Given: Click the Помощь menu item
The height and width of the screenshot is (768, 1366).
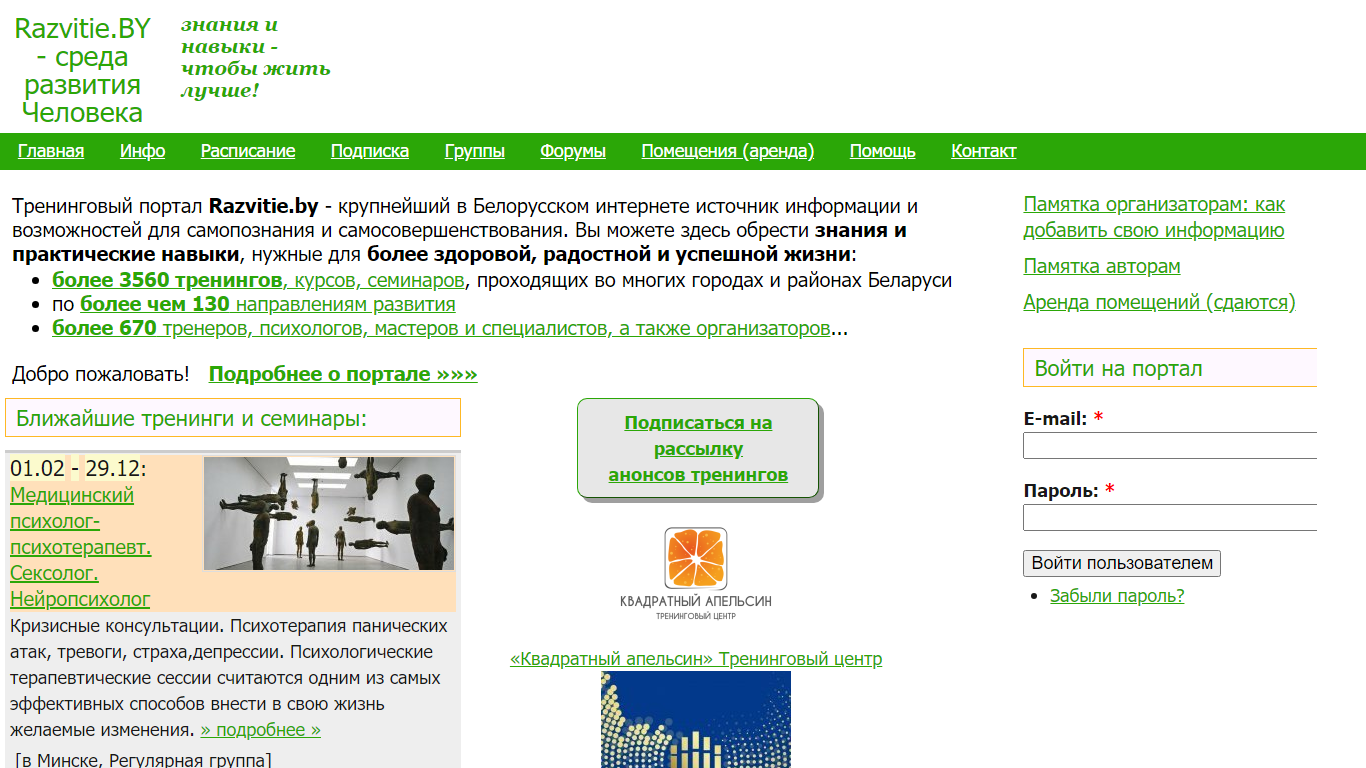Looking at the screenshot, I should (883, 151).
